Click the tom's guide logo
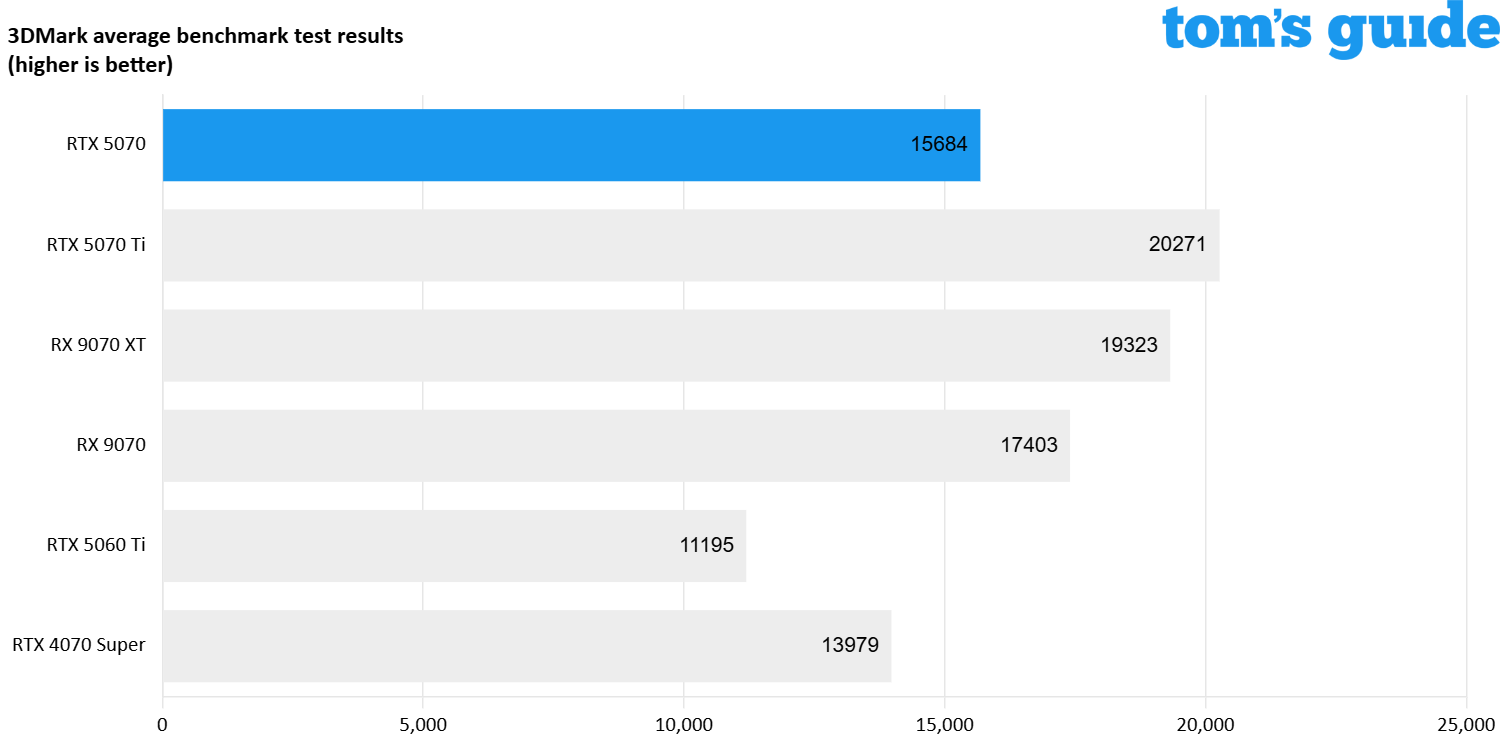 1330,30
